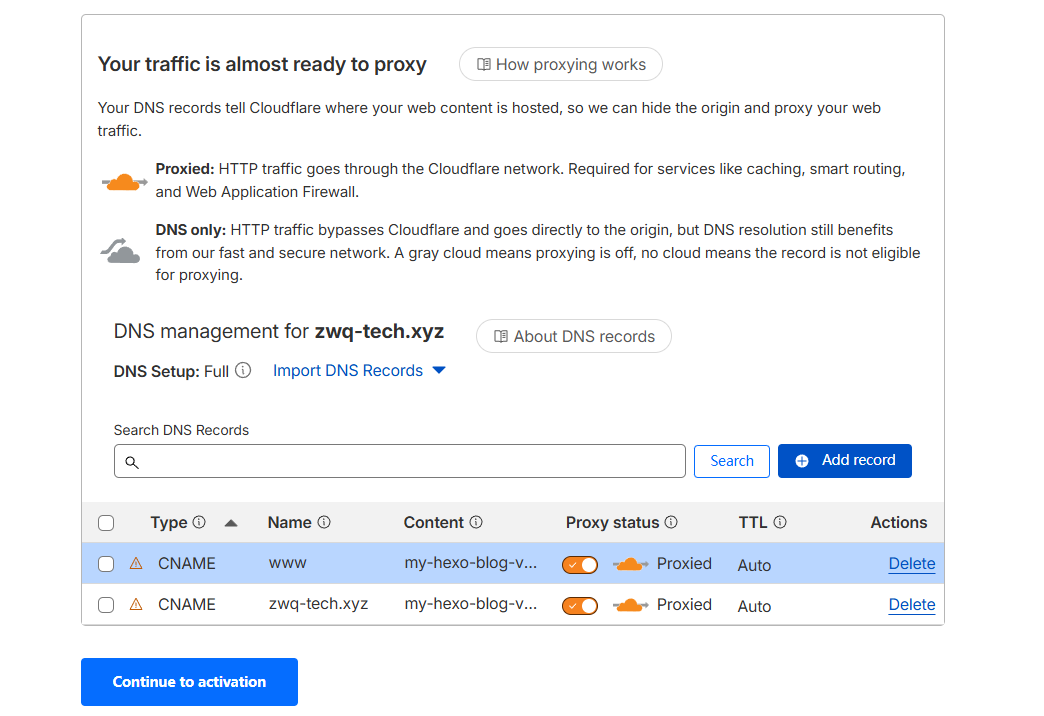Click the www record name
This screenshot has height=716, width=1044.
tap(288, 563)
